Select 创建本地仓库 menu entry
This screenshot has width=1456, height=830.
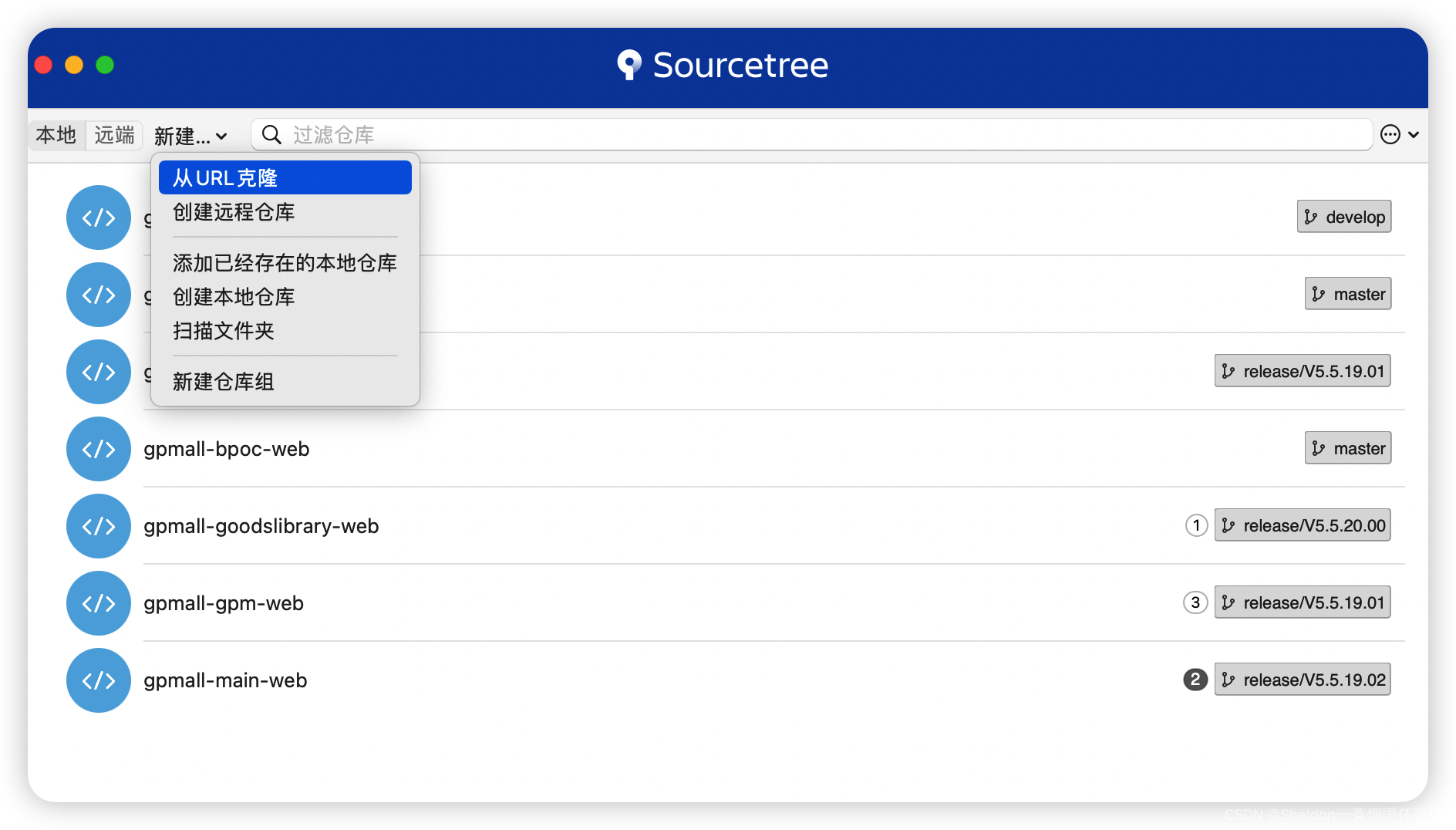(x=285, y=297)
